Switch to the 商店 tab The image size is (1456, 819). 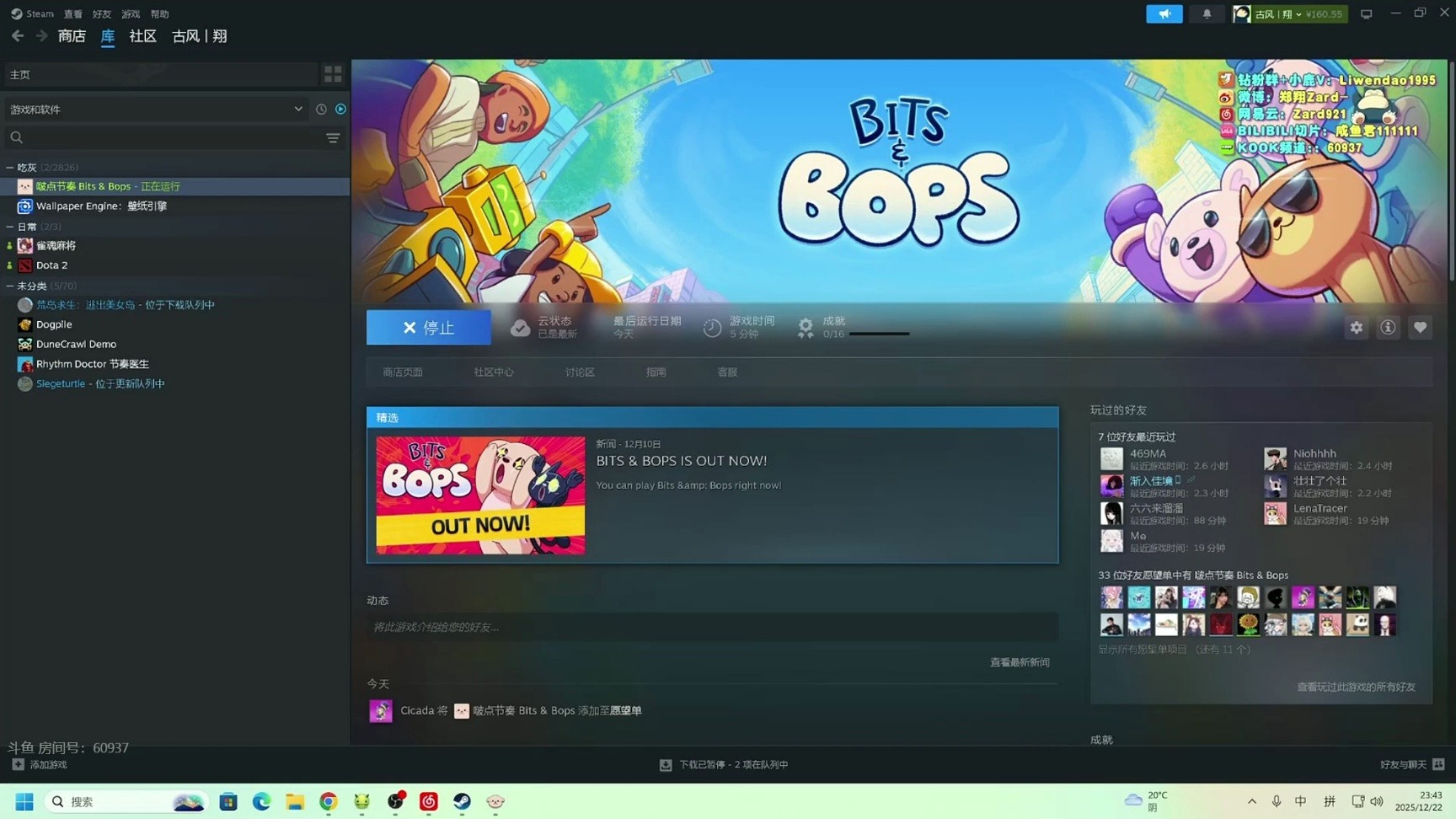pyautogui.click(x=72, y=36)
